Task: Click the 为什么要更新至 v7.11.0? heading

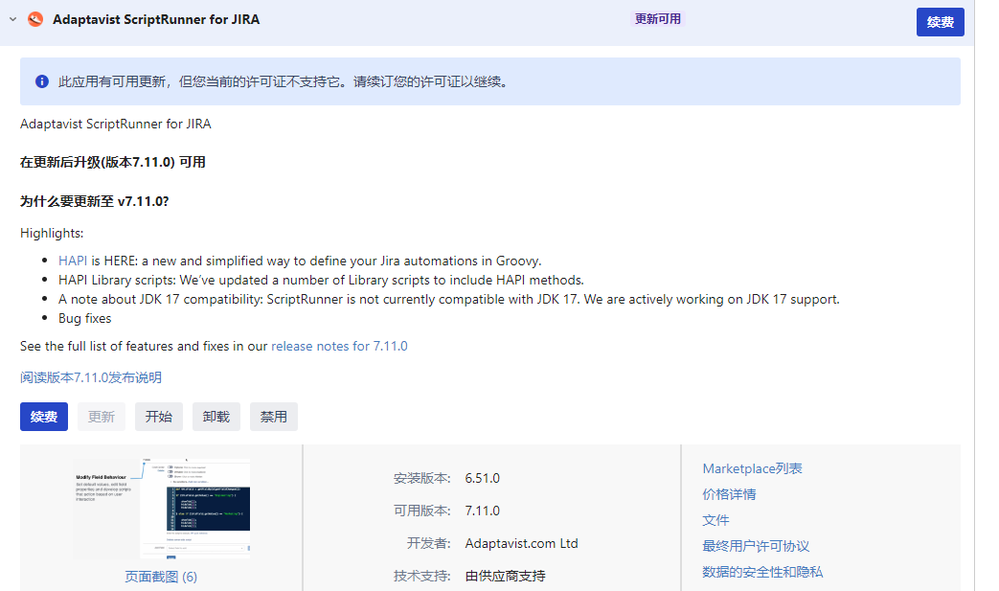Action: [x=94, y=201]
